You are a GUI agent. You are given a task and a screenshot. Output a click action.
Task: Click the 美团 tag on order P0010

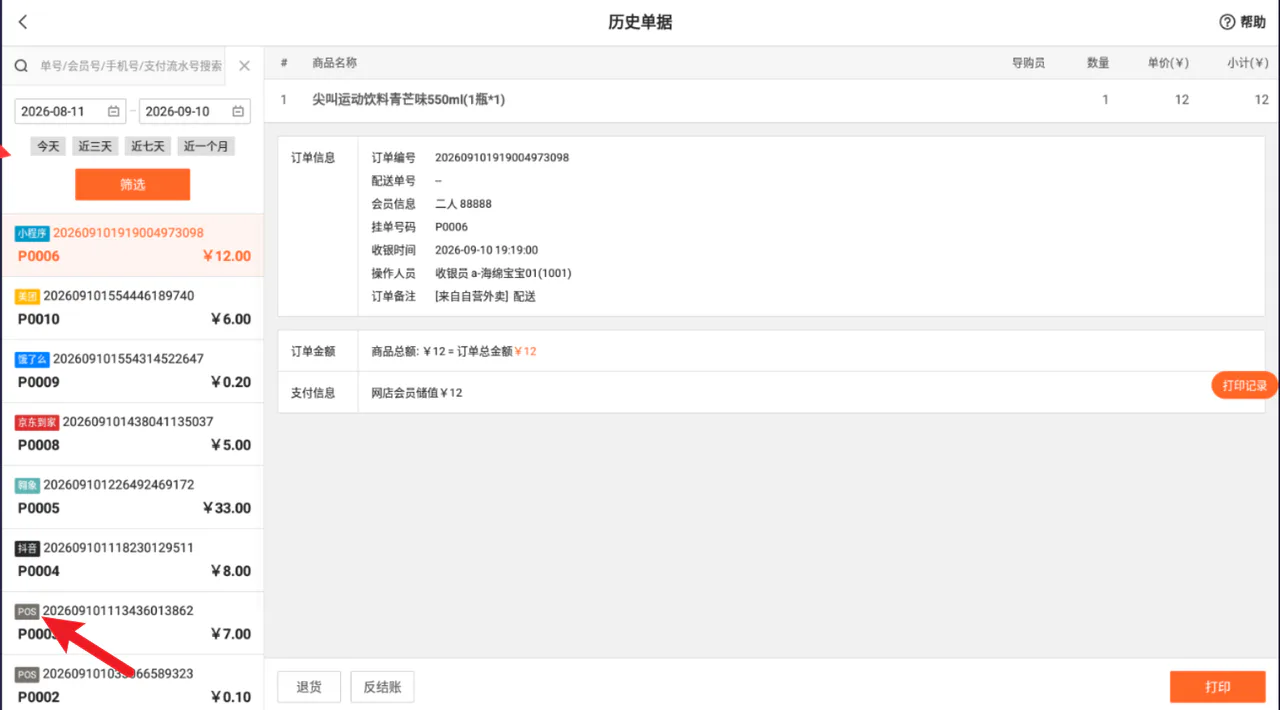[27, 296]
